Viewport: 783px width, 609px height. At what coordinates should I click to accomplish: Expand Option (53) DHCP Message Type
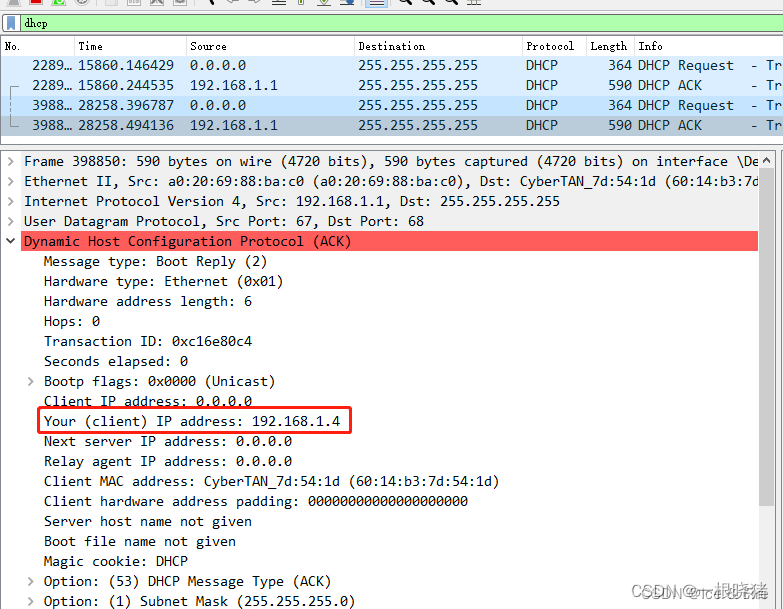click(x=30, y=582)
